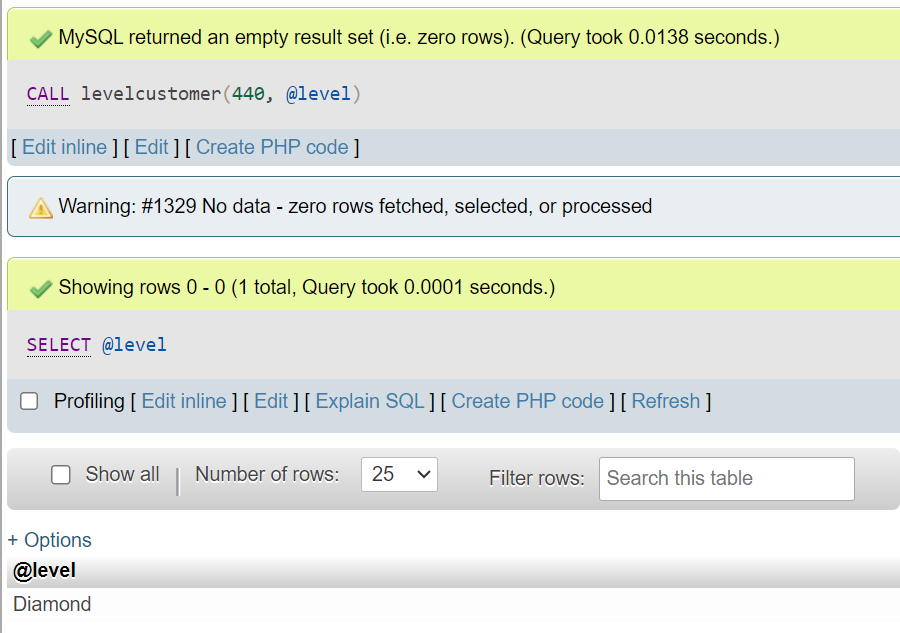Viewport: 900px width, 633px height.
Task: Open the Number of rows dropdown
Action: tap(399, 474)
